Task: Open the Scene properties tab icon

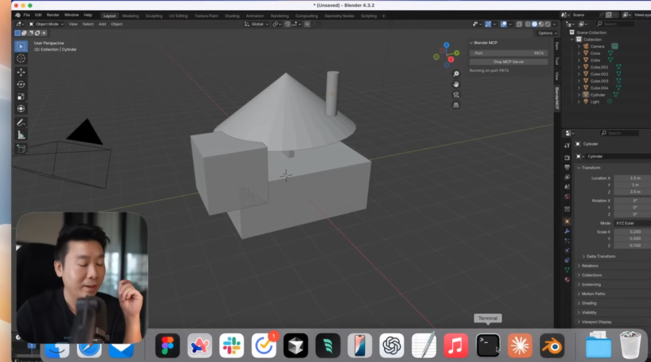Action: pos(567,187)
